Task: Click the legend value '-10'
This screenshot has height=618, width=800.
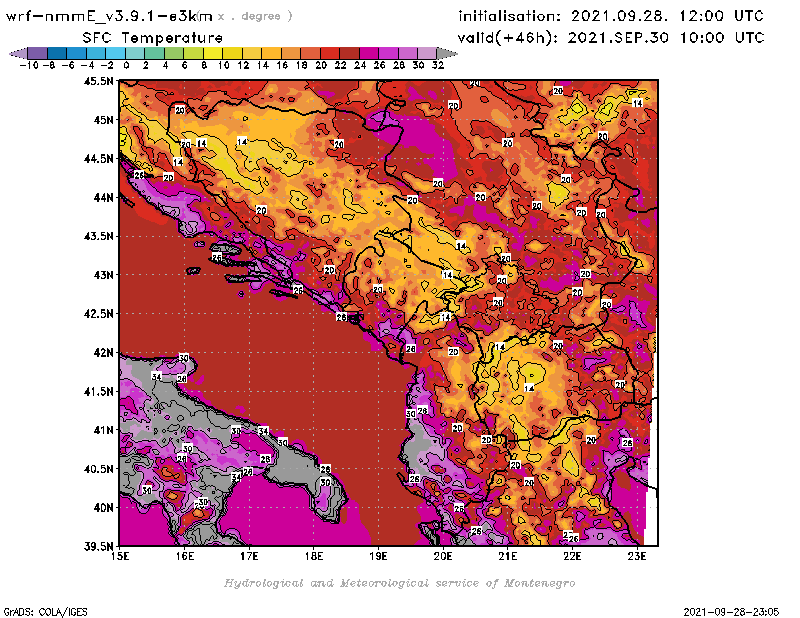Action: 28,65
